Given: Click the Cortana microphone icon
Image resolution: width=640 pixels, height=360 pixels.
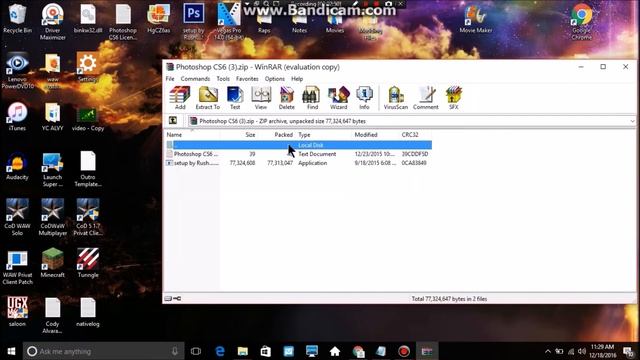Looking at the screenshot, I should point(175,351).
